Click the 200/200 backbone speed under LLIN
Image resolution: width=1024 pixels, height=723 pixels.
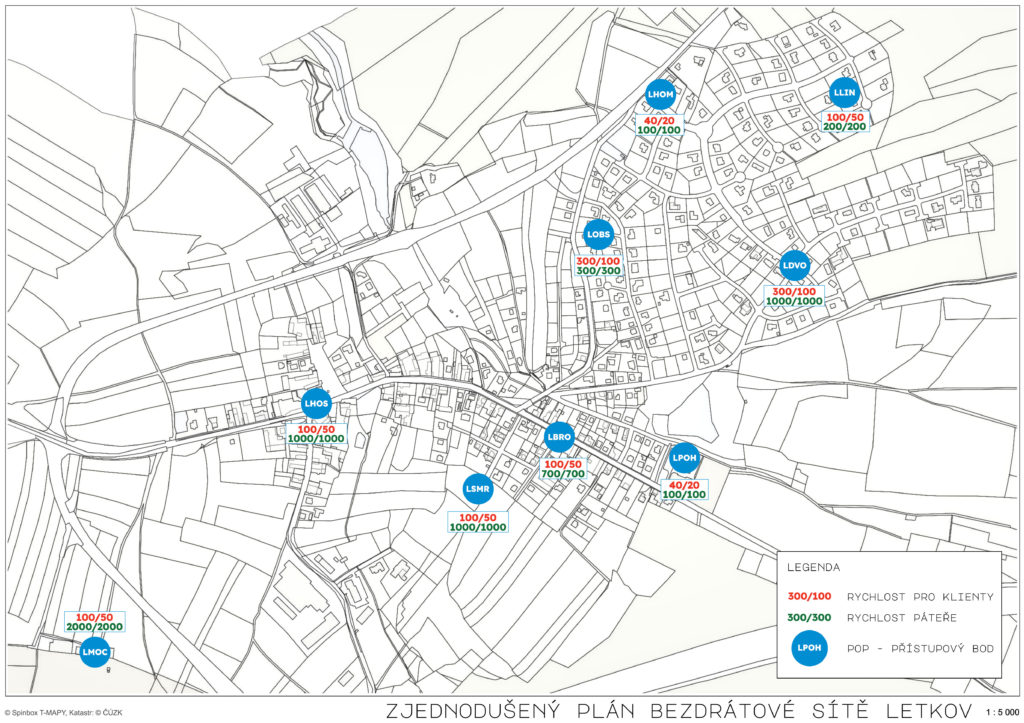click(x=844, y=127)
